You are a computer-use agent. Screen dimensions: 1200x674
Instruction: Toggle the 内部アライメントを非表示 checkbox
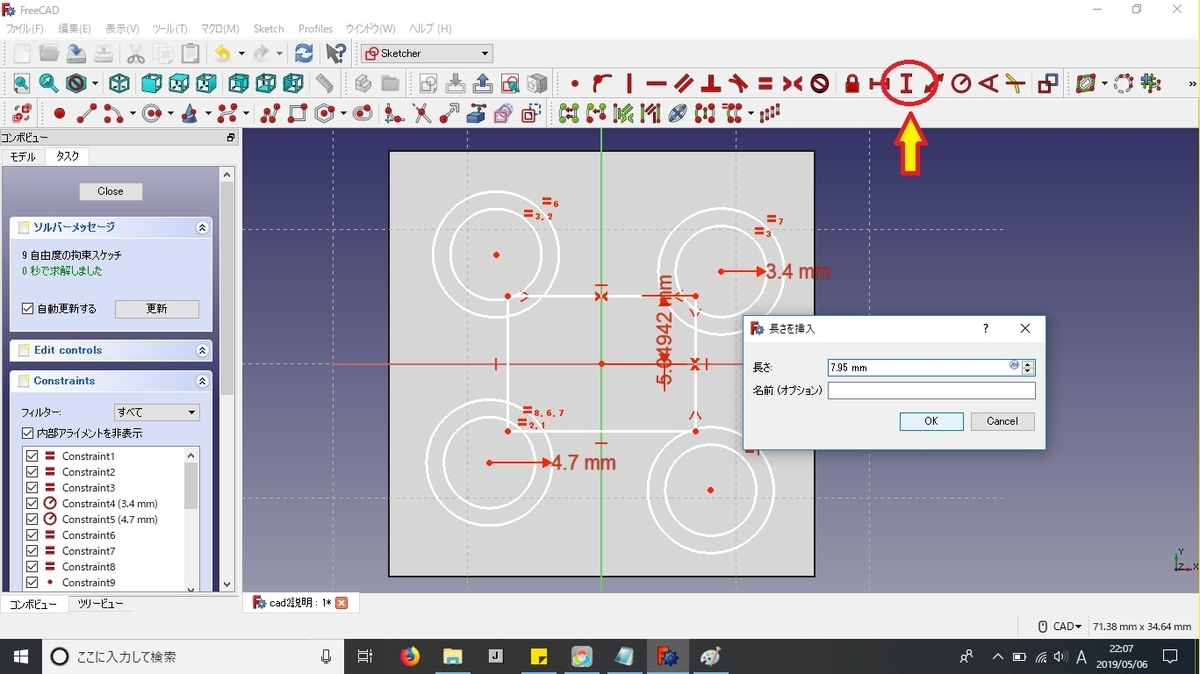(x=28, y=433)
